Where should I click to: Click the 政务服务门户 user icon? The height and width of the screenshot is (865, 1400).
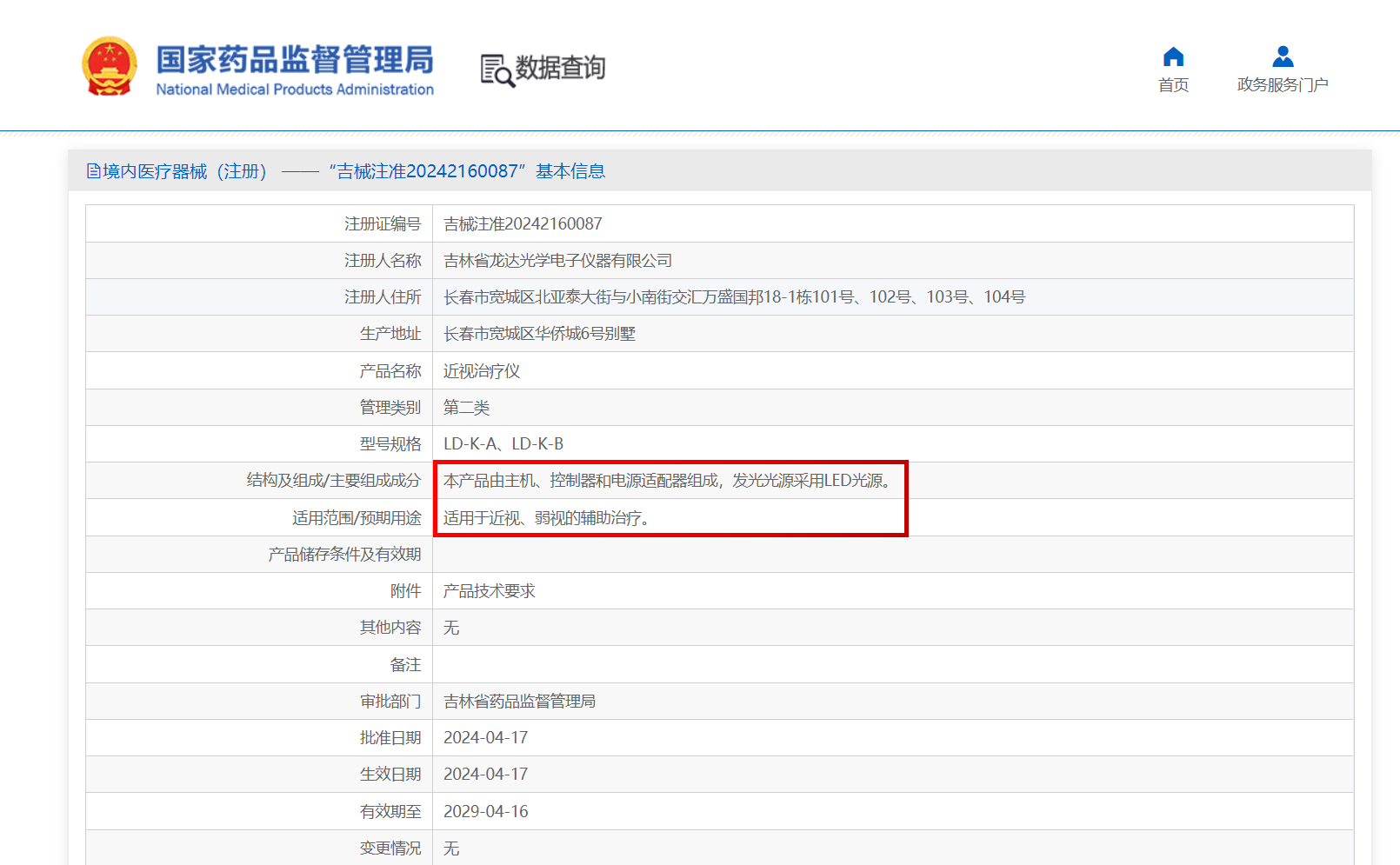point(1283,57)
